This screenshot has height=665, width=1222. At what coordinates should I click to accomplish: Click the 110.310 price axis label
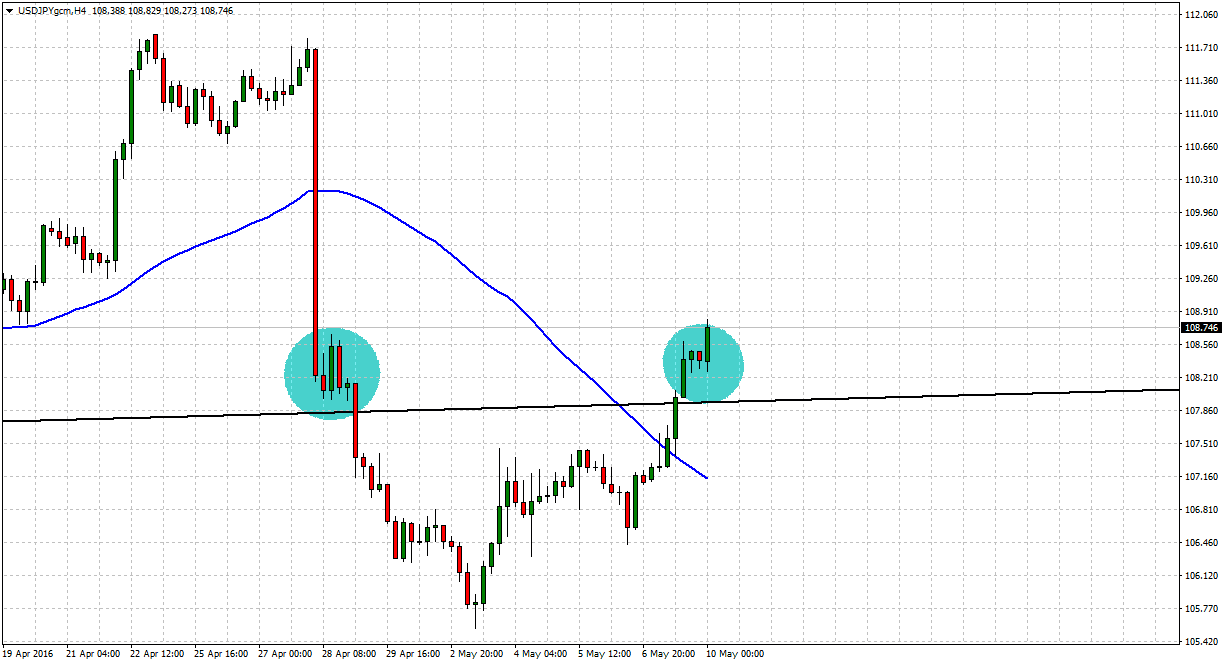[x=1201, y=180]
